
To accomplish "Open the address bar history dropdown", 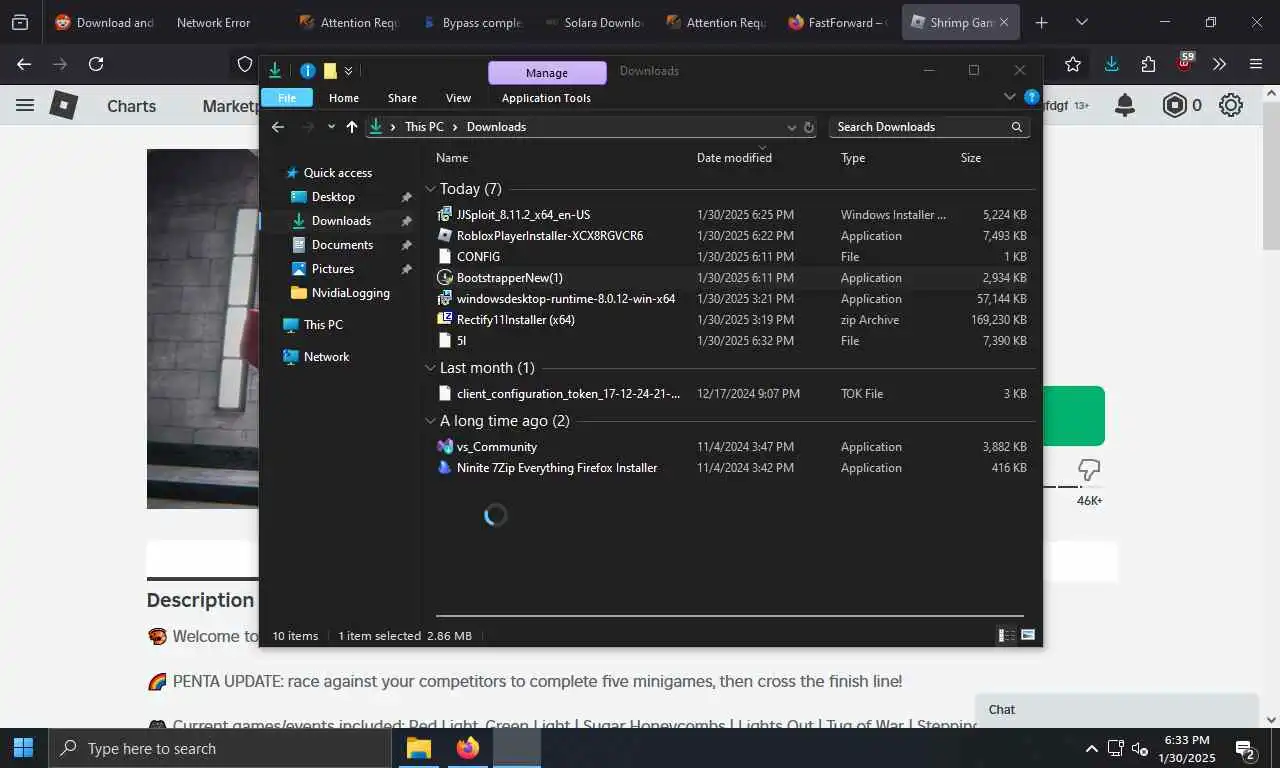I will 792,127.
